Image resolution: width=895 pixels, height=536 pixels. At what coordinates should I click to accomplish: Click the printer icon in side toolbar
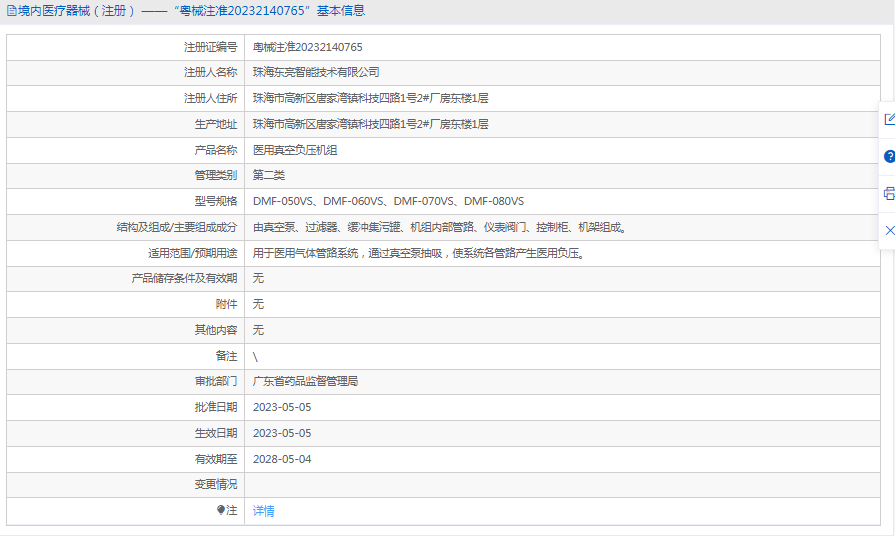(x=889, y=194)
